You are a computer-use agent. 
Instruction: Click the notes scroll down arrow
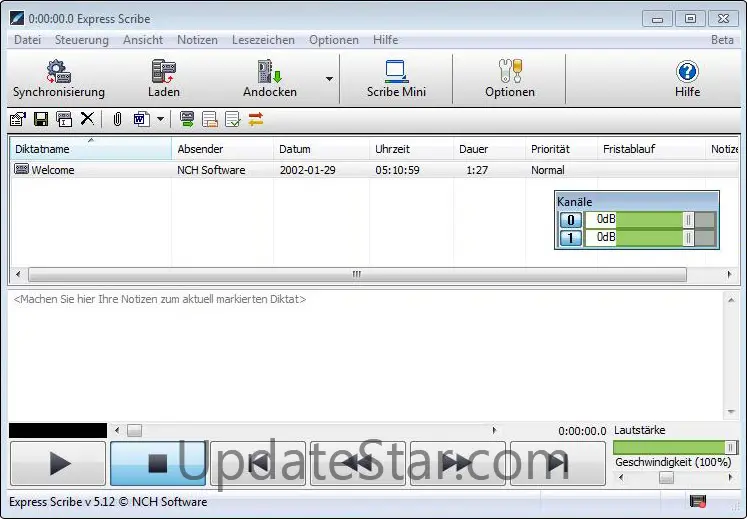(731, 412)
